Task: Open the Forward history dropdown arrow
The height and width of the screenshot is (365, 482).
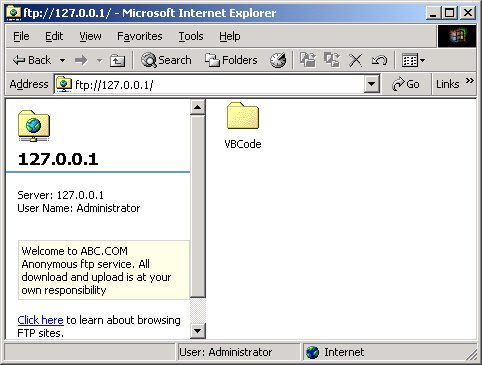Action: pyautogui.click(x=99, y=61)
